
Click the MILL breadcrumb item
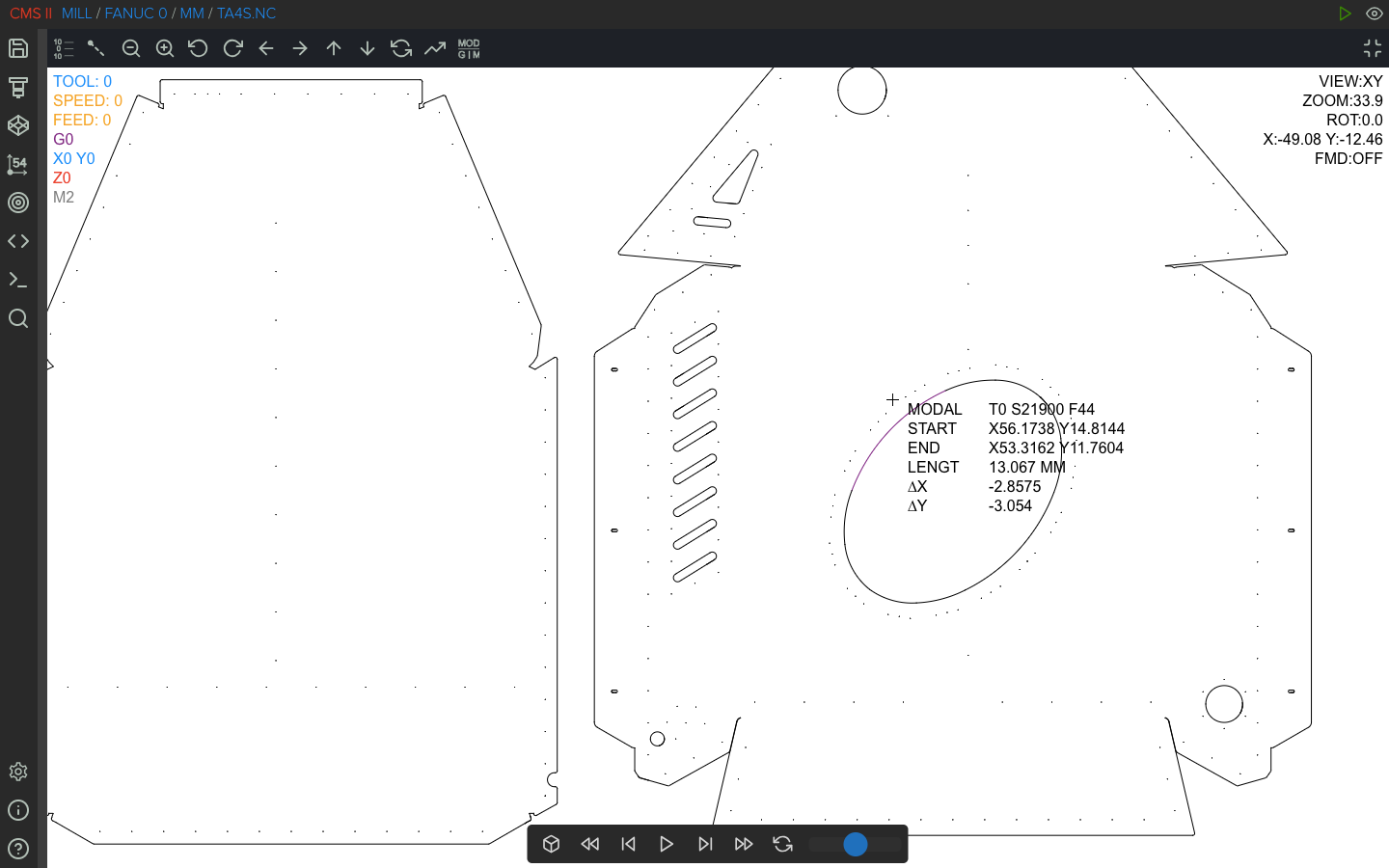76,14
